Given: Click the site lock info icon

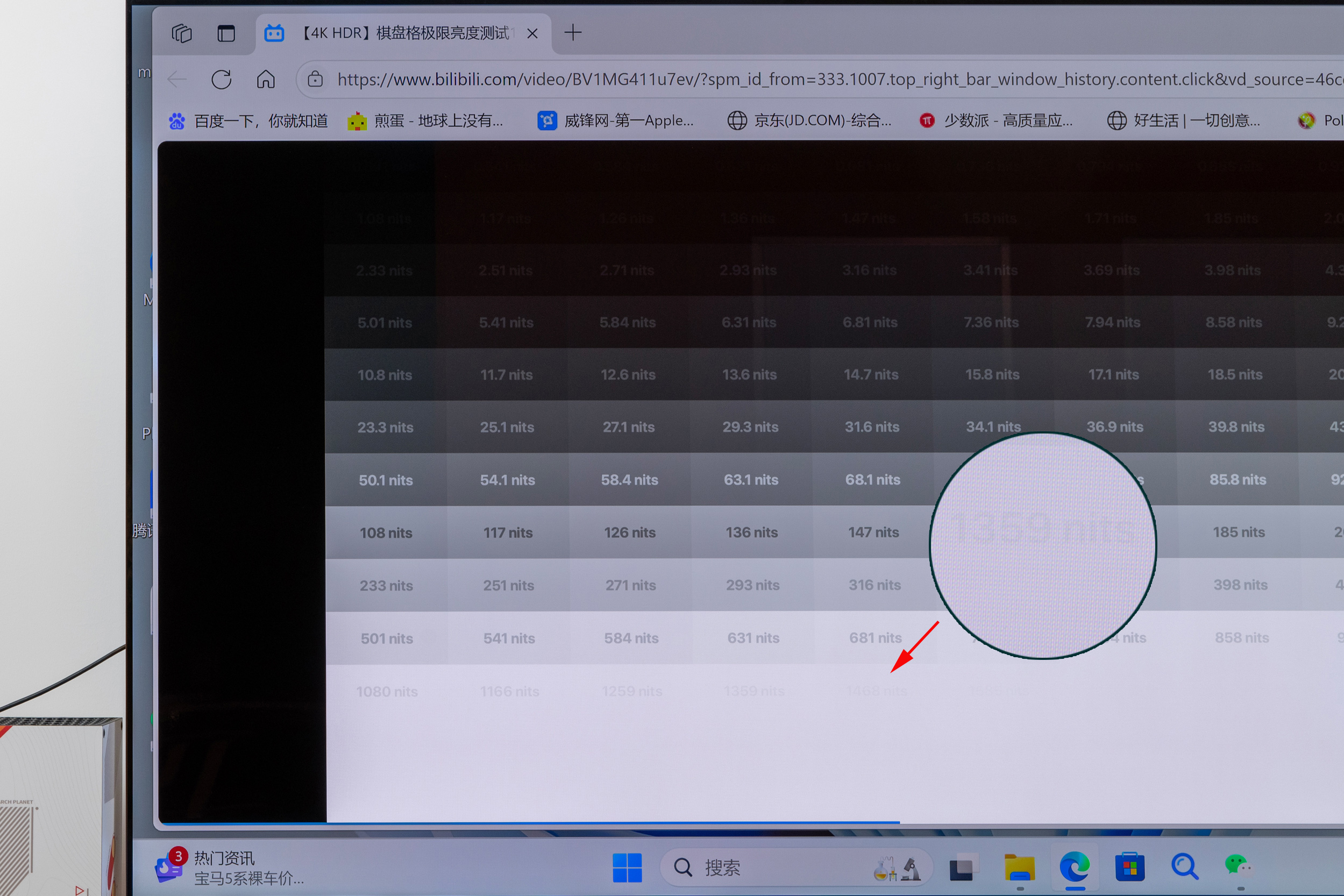Looking at the screenshot, I should pyautogui.click(x=315, y=80).
